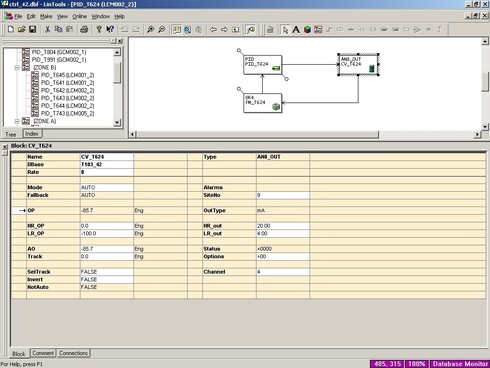The width and height of the screenshot is (490, 368).
Task: Click the back left-arrow navigation icon
Action: 213,30
